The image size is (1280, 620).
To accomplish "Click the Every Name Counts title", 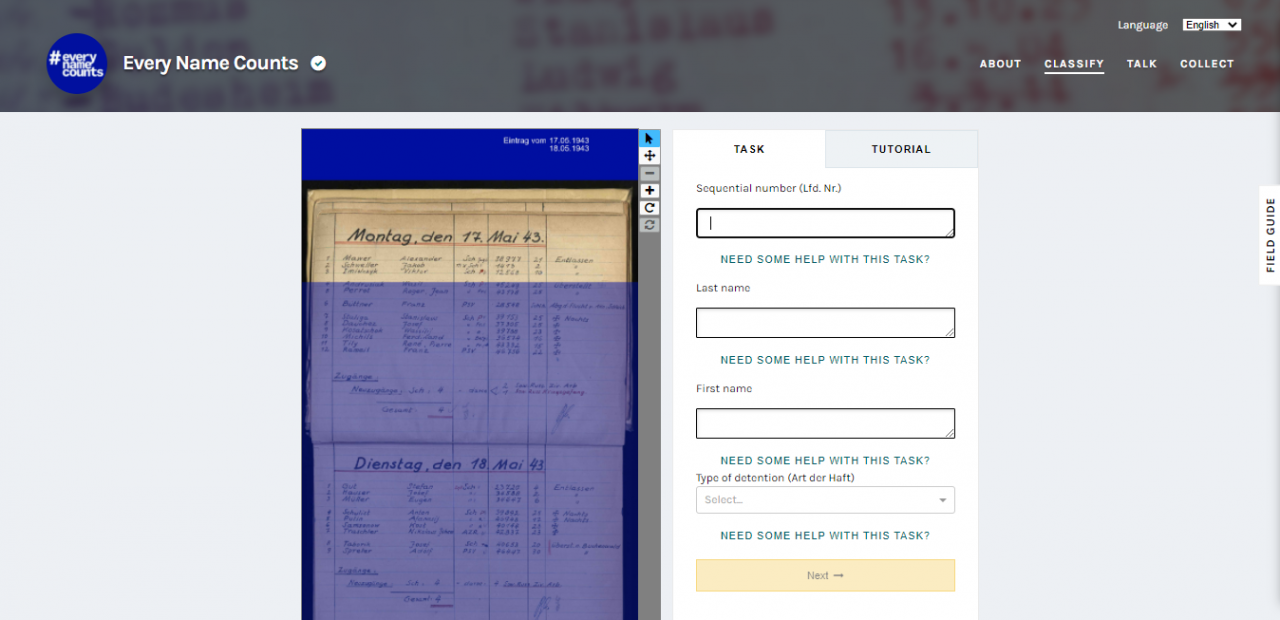I will coord(210,63).
